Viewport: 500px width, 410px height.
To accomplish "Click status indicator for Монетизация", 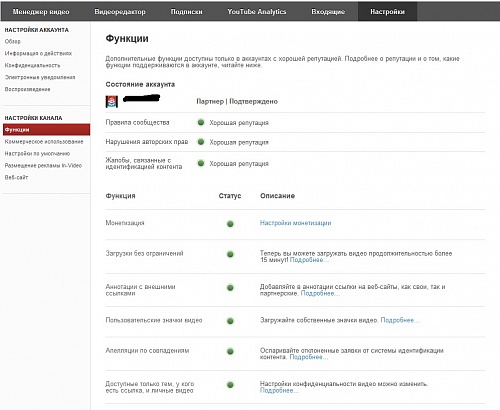I will tap(230, 224).
